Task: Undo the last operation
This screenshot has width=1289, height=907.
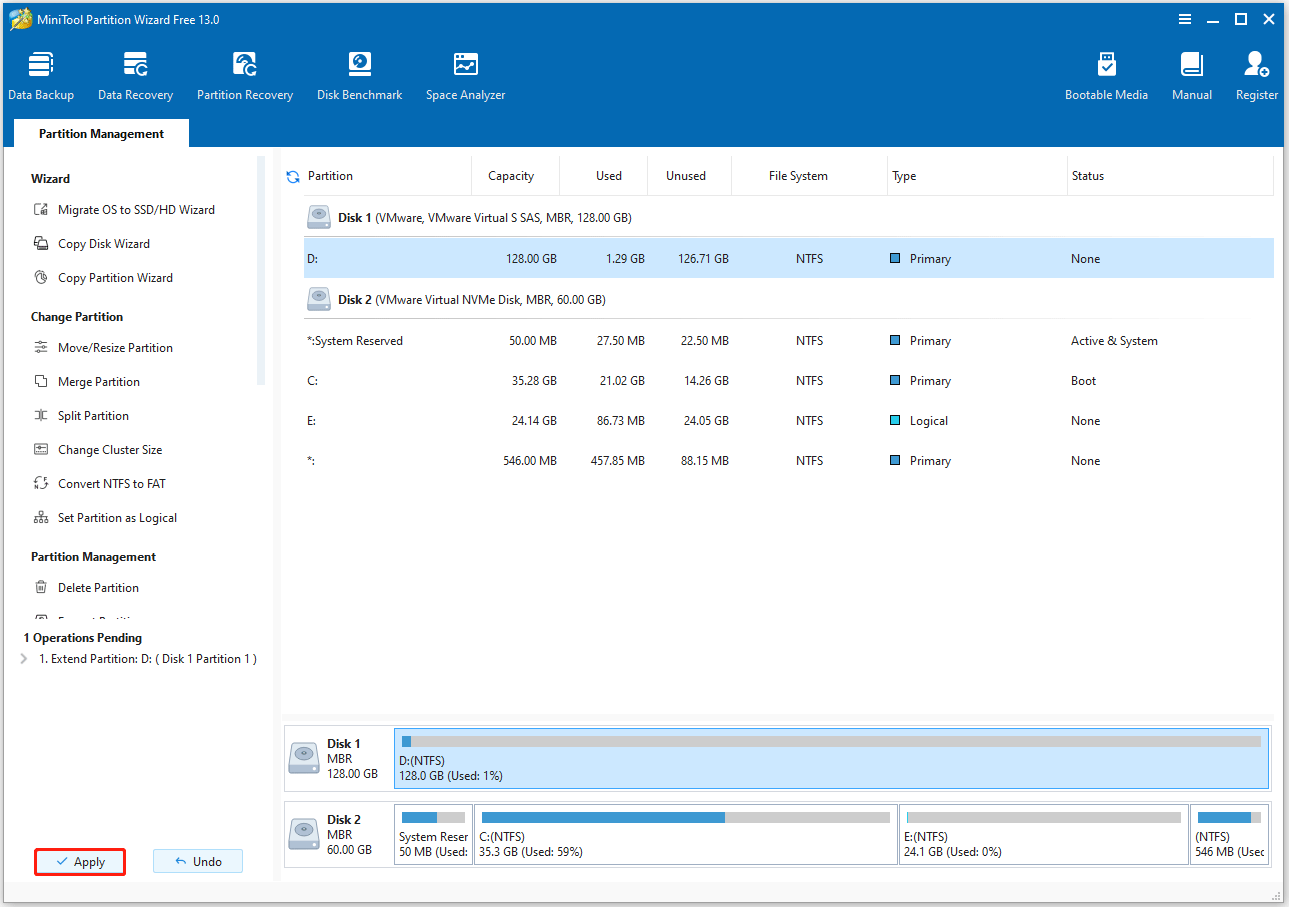Action: click(197, 861)
